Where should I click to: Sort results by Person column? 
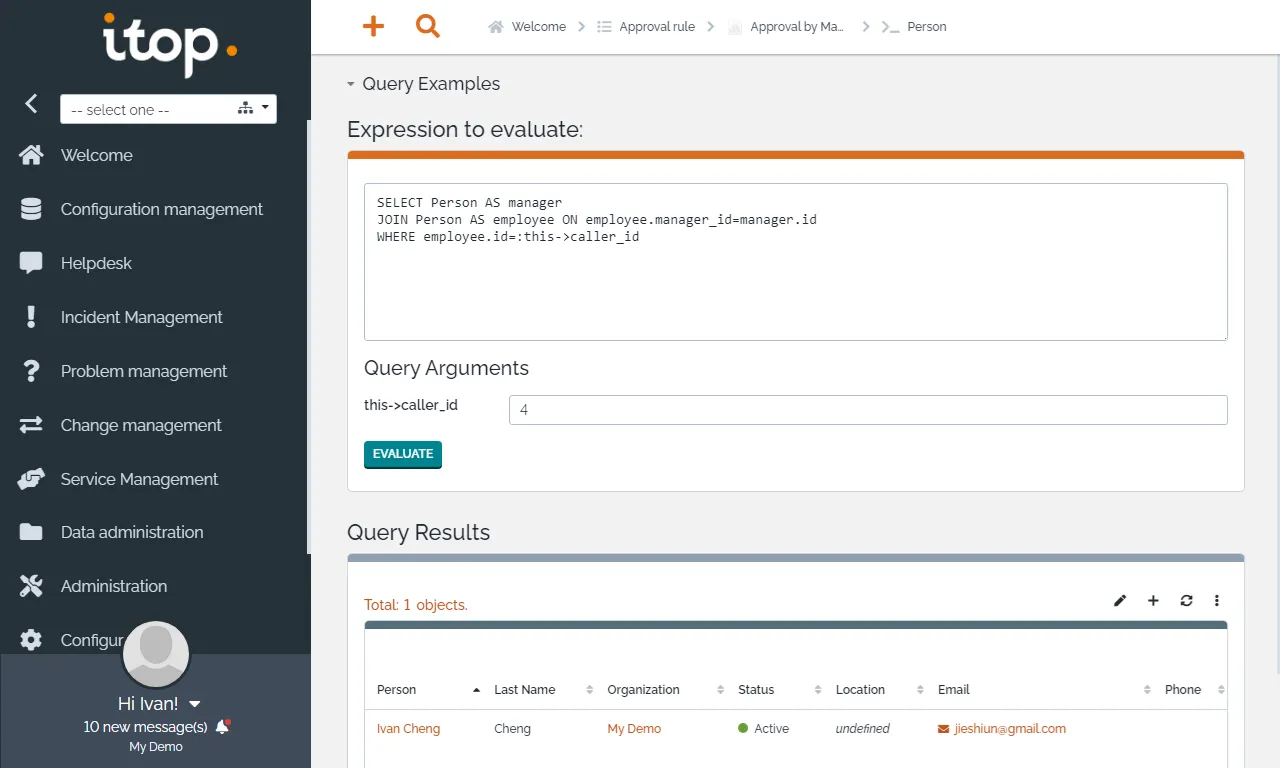click(x=427, y=690)
